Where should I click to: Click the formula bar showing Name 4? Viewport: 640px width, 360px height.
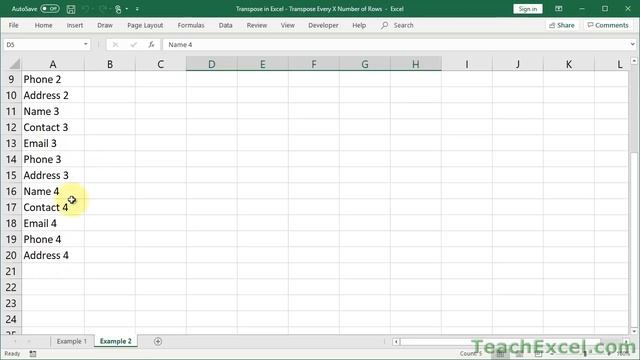pyautogui.click(x=396, y=44)
